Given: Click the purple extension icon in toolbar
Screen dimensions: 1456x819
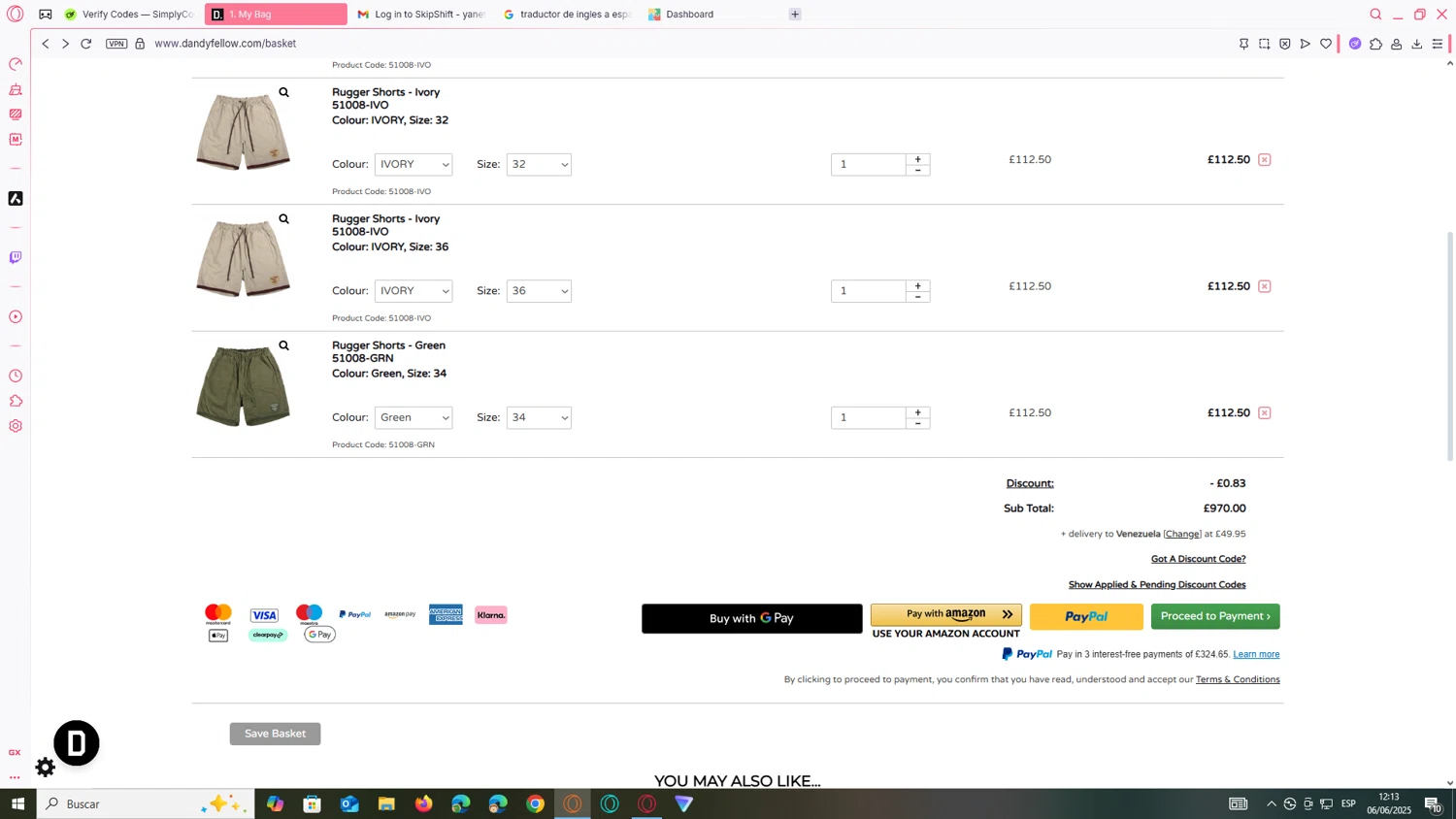Looking at the screenshot, I should (x=1355, y=44).
